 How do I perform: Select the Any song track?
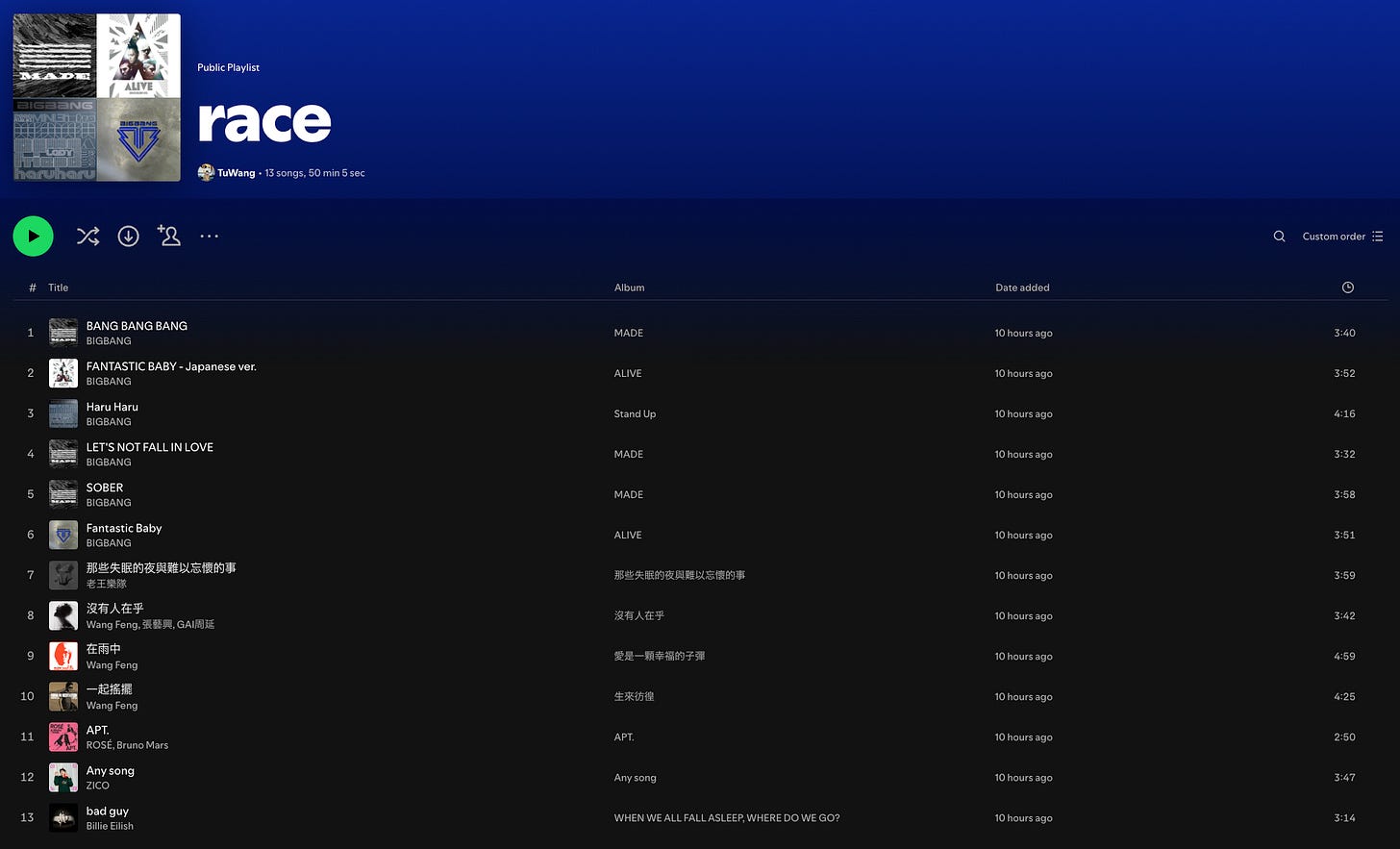[111, 770]
